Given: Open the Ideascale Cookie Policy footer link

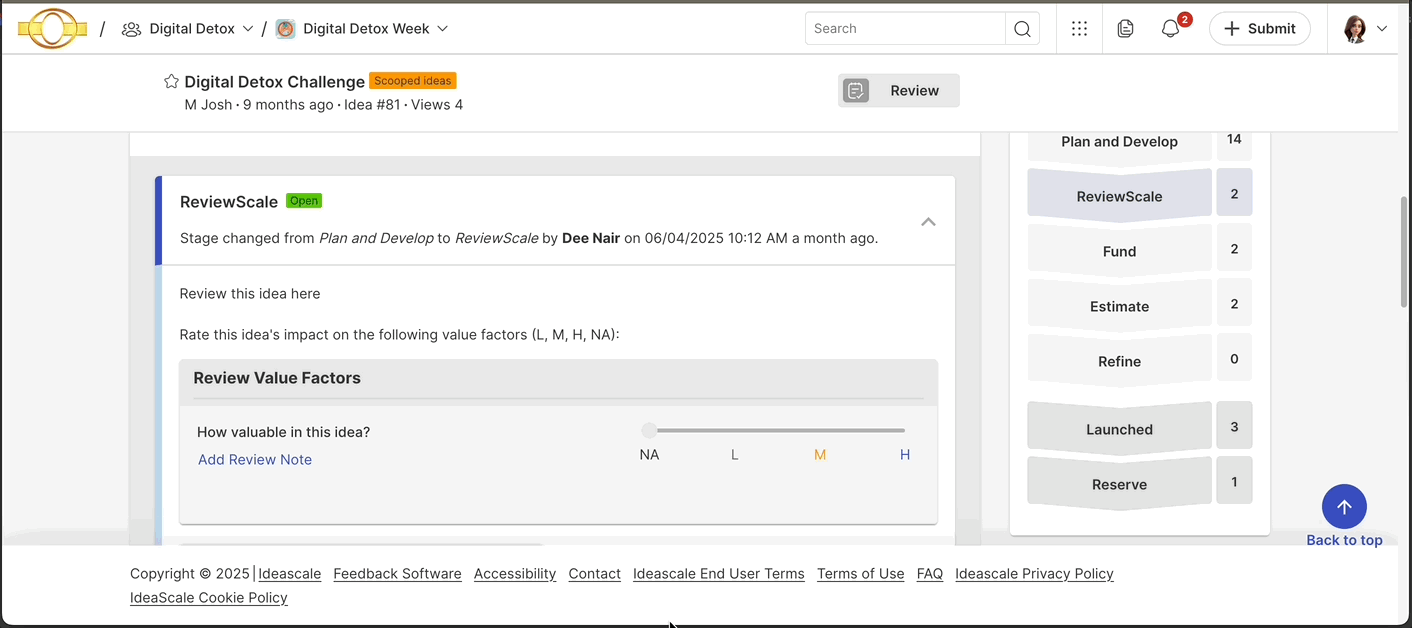Looking at the screenshot, I should pos(208,597).
